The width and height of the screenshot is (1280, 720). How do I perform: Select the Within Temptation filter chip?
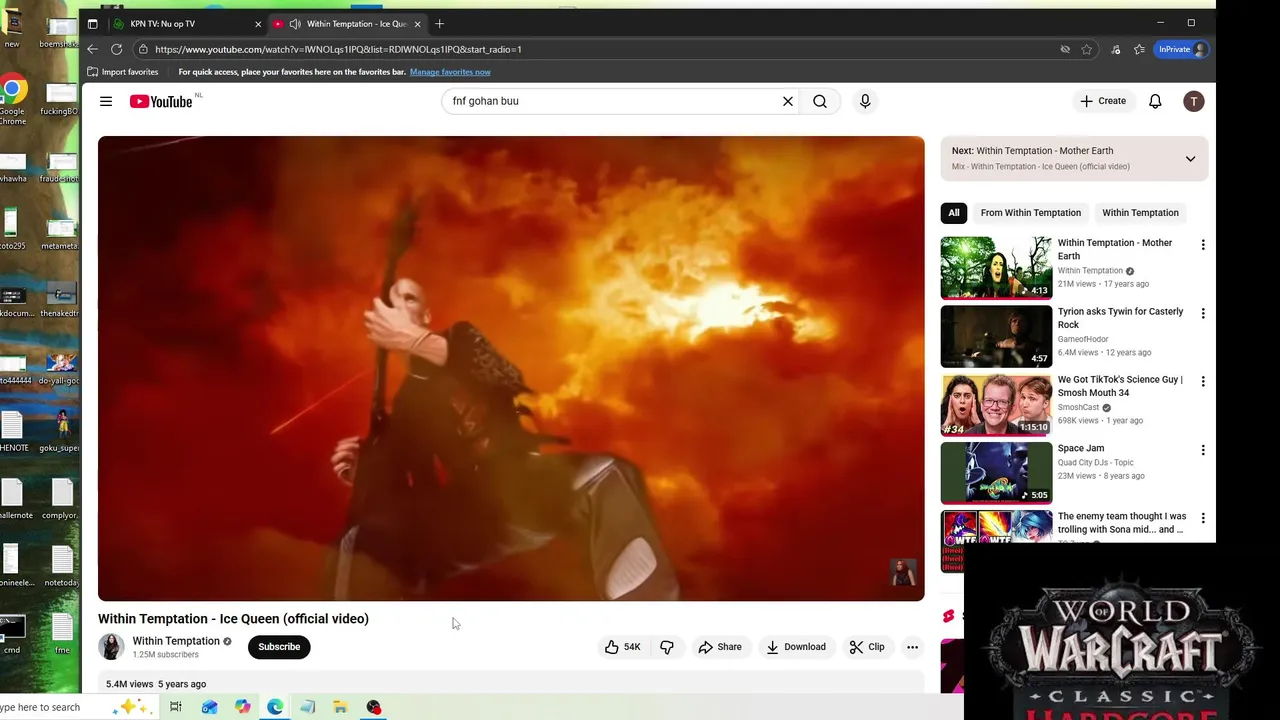[x=1140, y=213]
